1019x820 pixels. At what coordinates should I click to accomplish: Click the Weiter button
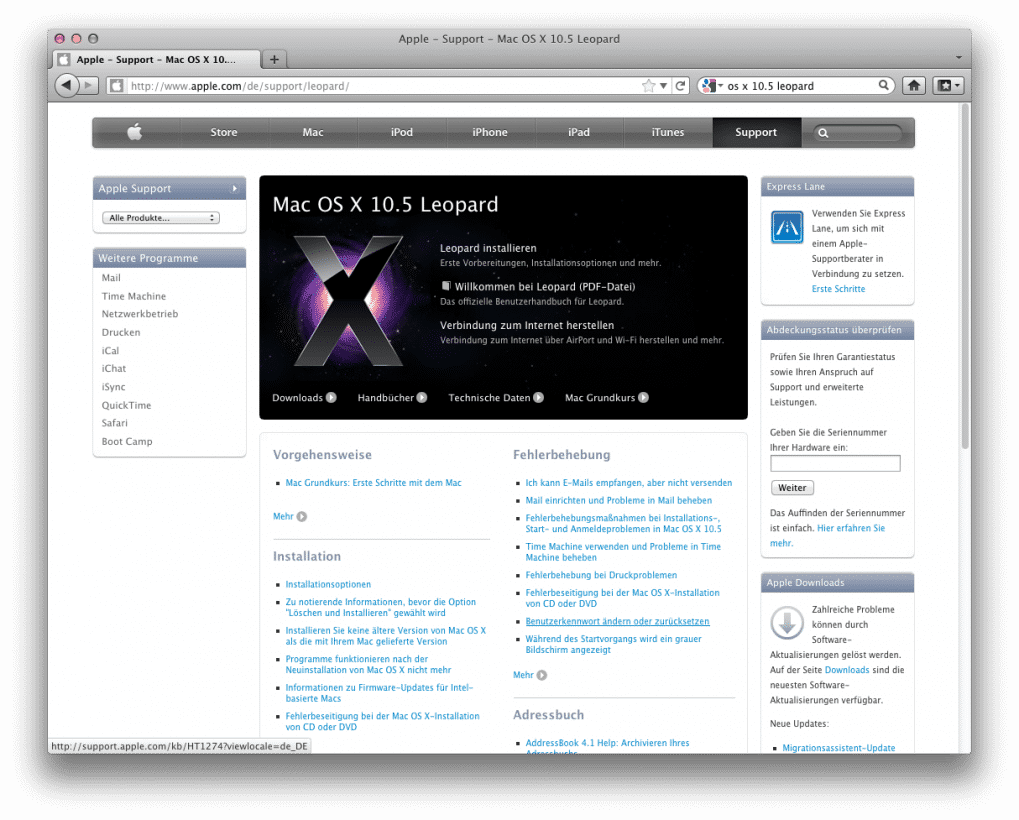coord(792,487)
